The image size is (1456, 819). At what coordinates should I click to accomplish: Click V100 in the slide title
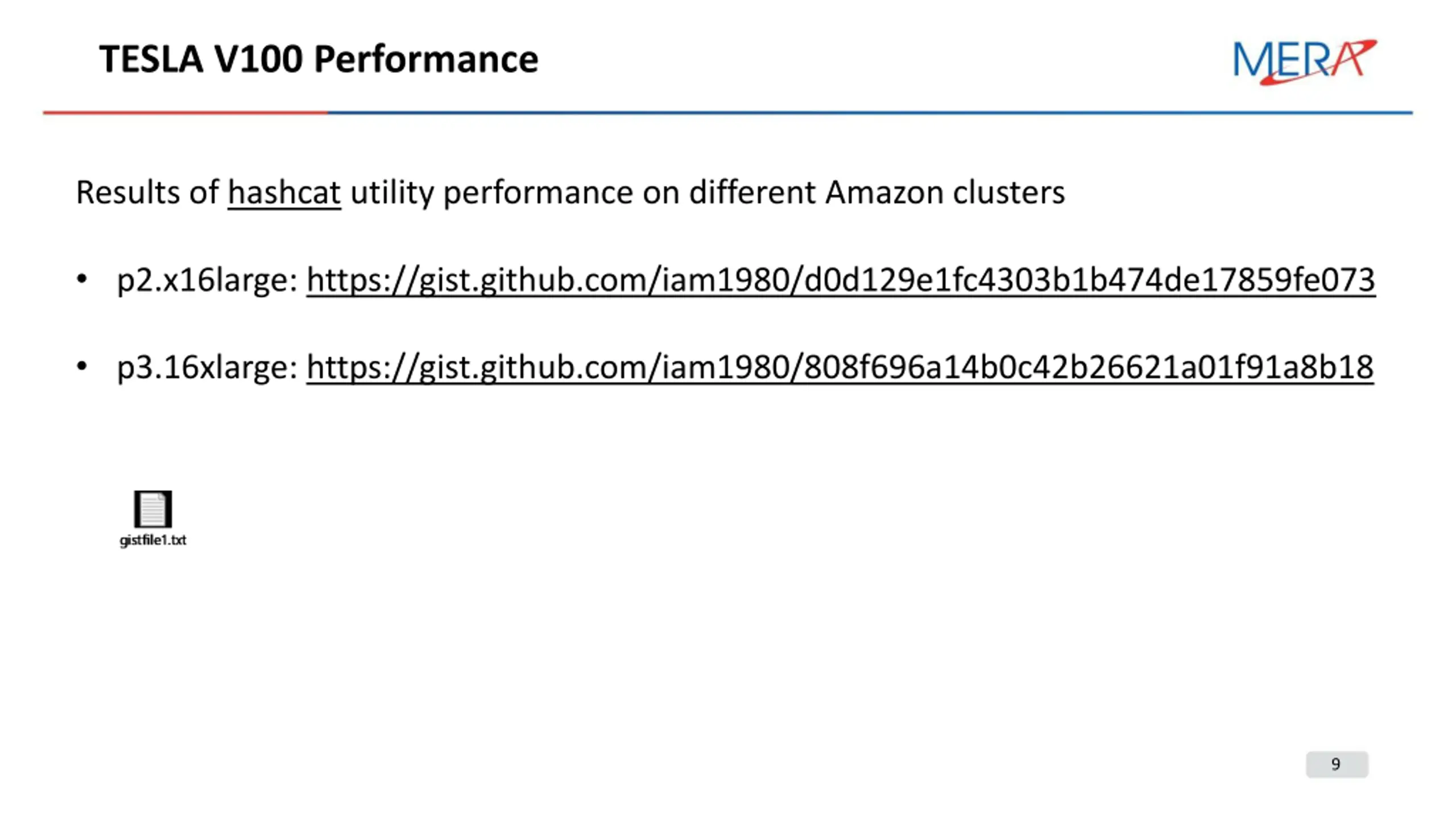pos(259,59)
